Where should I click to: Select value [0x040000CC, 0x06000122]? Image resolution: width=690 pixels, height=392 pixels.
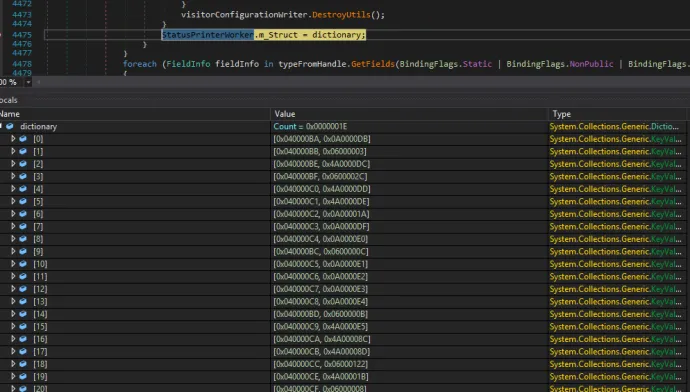pyautogui.click(x=321, y=364)
